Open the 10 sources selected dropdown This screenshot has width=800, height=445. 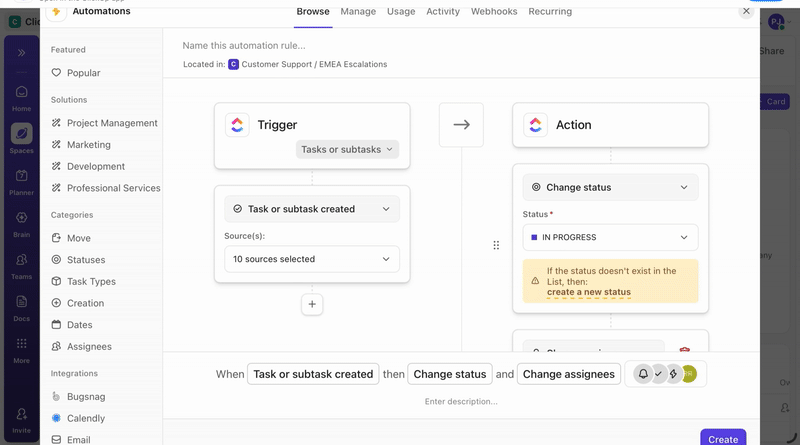311,259
